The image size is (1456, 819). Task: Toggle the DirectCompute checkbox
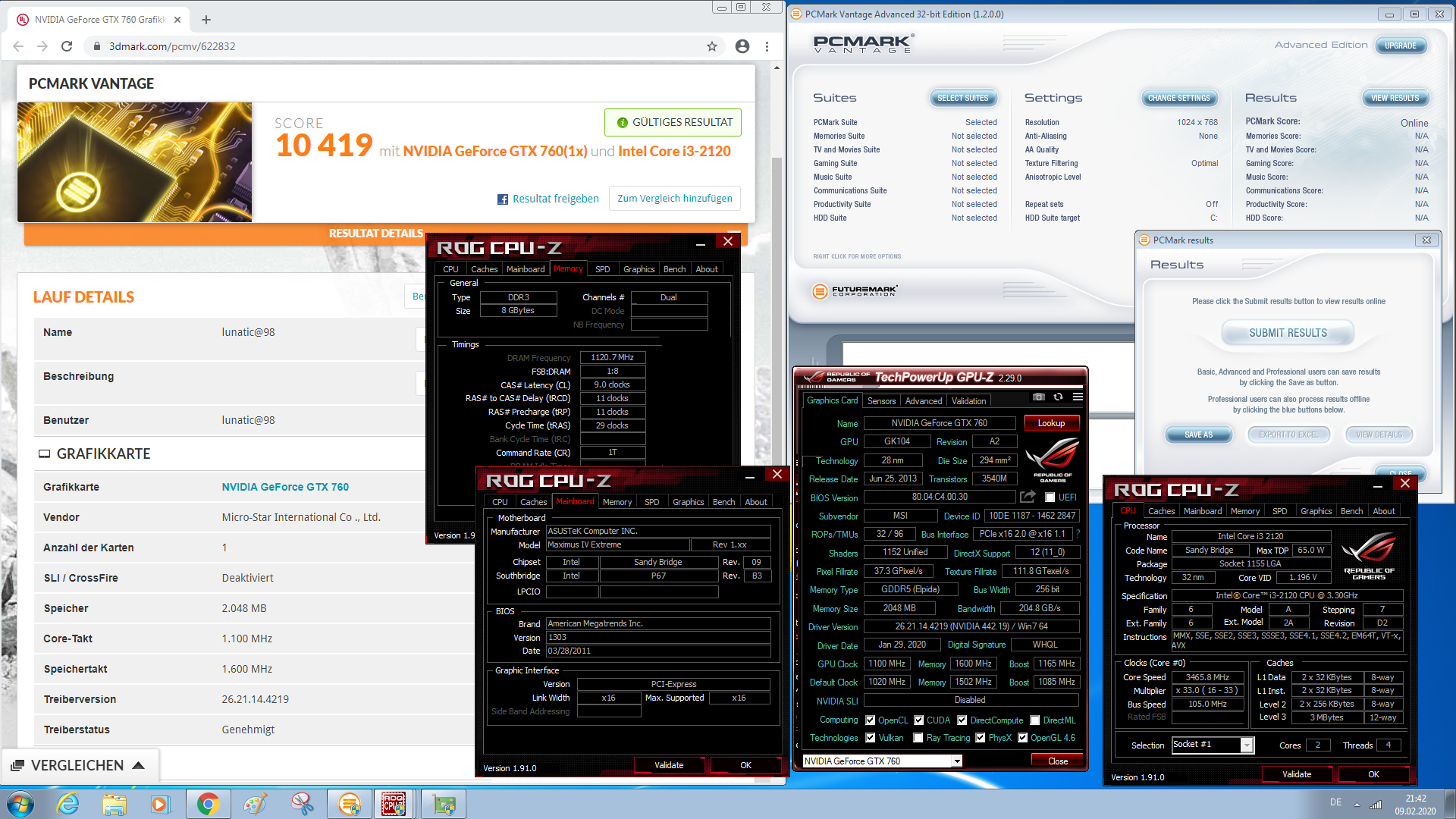[962, 720]
